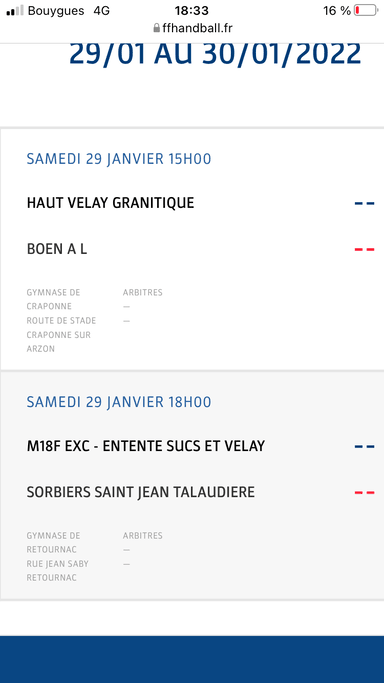
Task: Open the BOEN A L team
Action: 57,249
